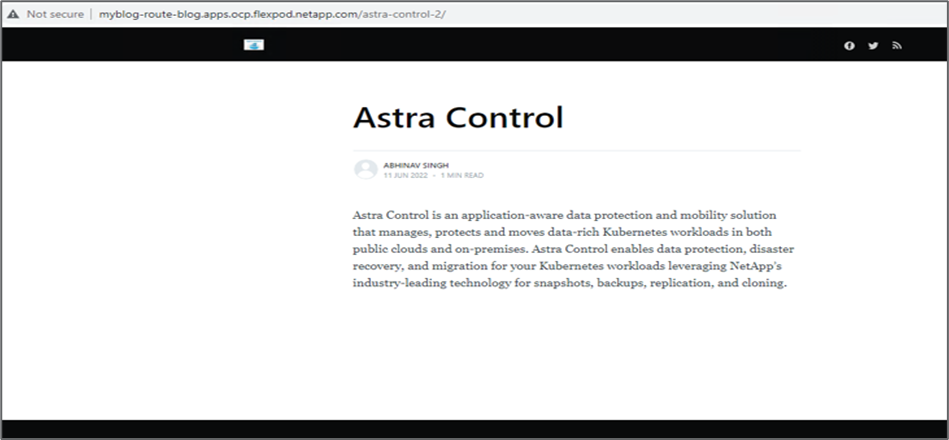Click the divider line under the title
This screenshot has width=949, height=440.
577,149
